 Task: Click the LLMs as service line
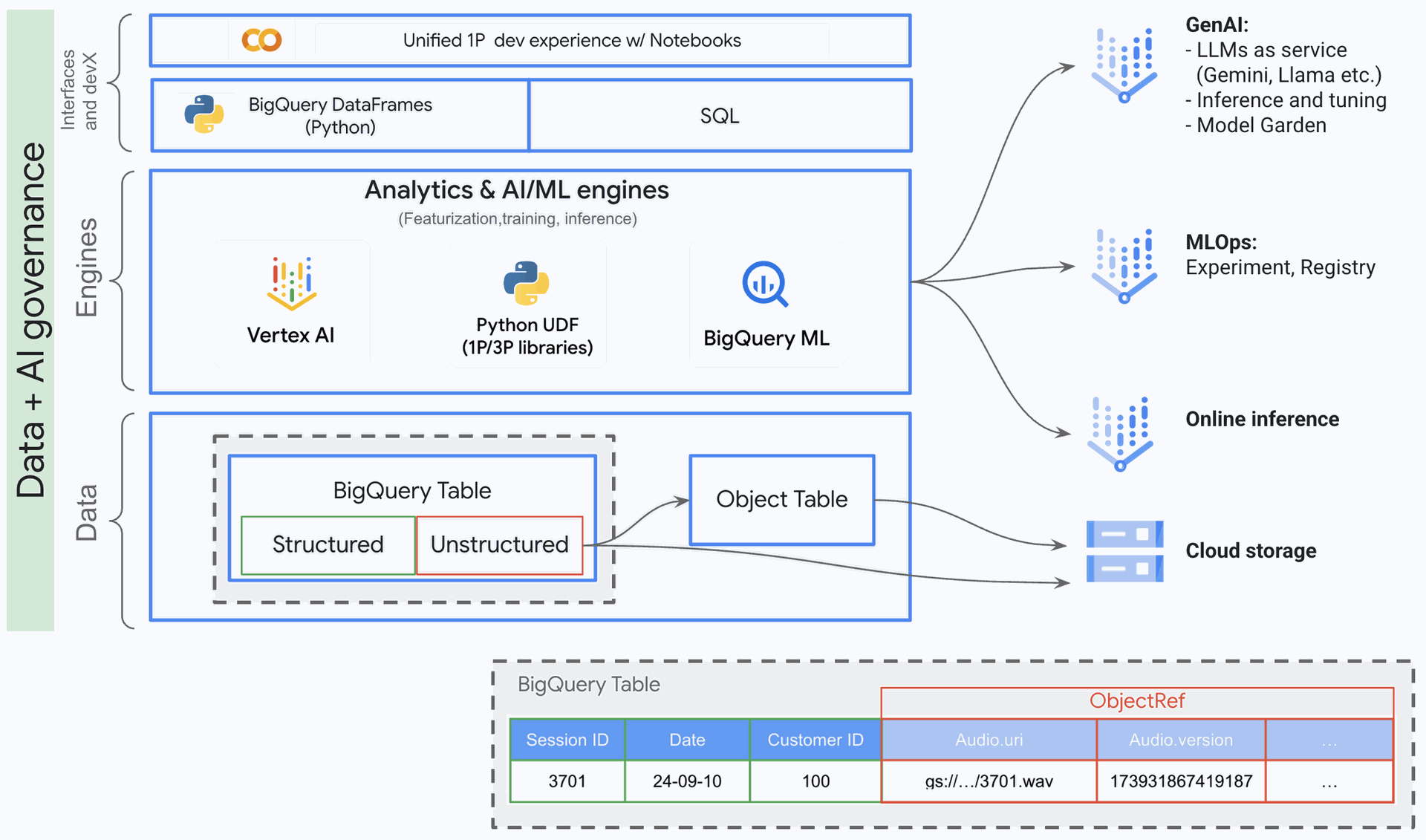[1266, 50]
